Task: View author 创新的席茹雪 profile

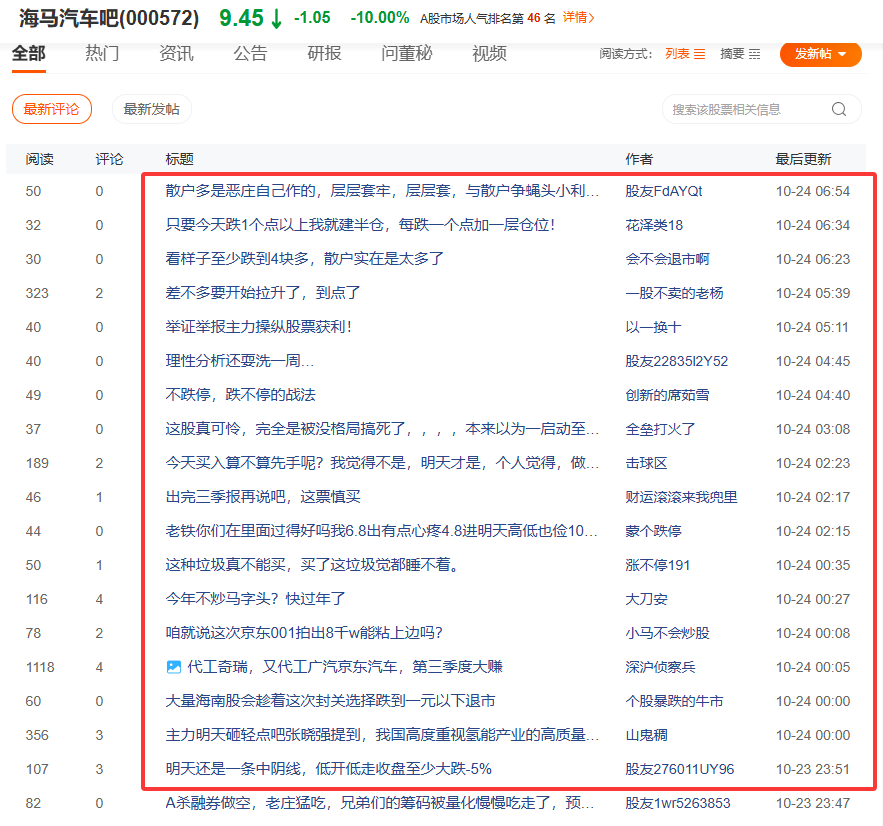Action: [x=667, y=395]
